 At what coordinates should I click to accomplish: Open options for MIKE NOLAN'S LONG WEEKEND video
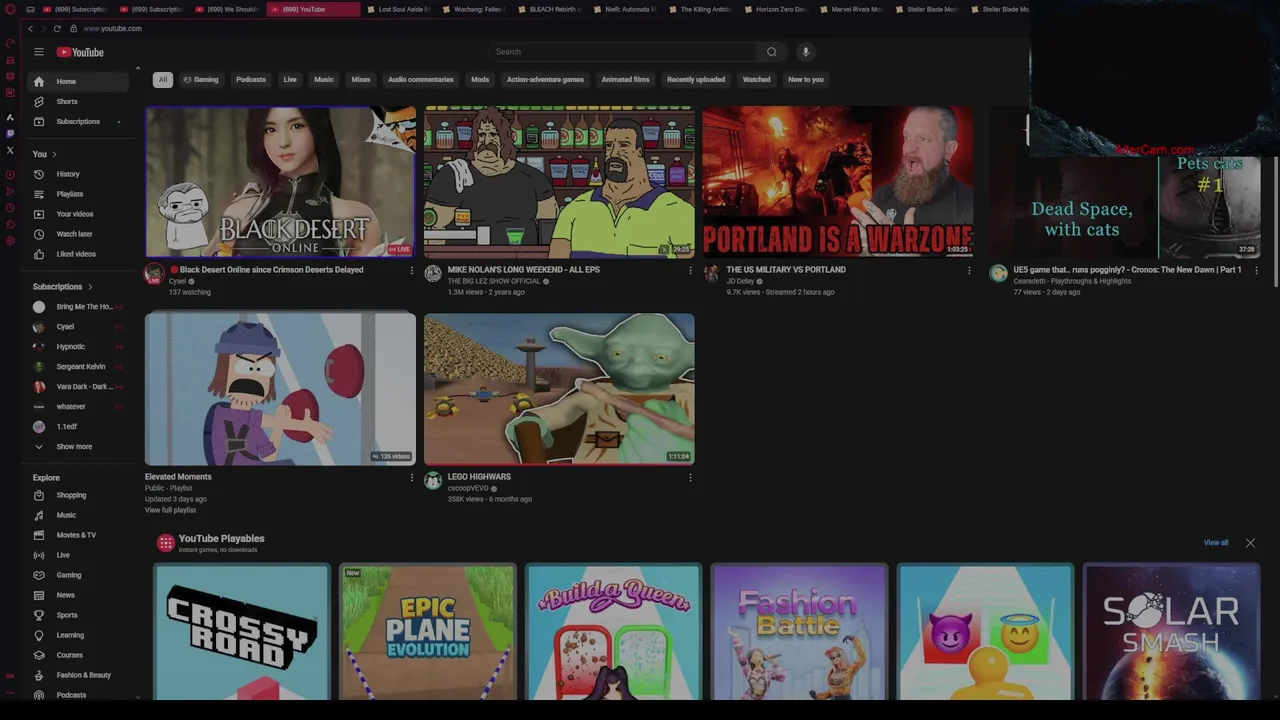pyautogui.click(x=690, y=270)
